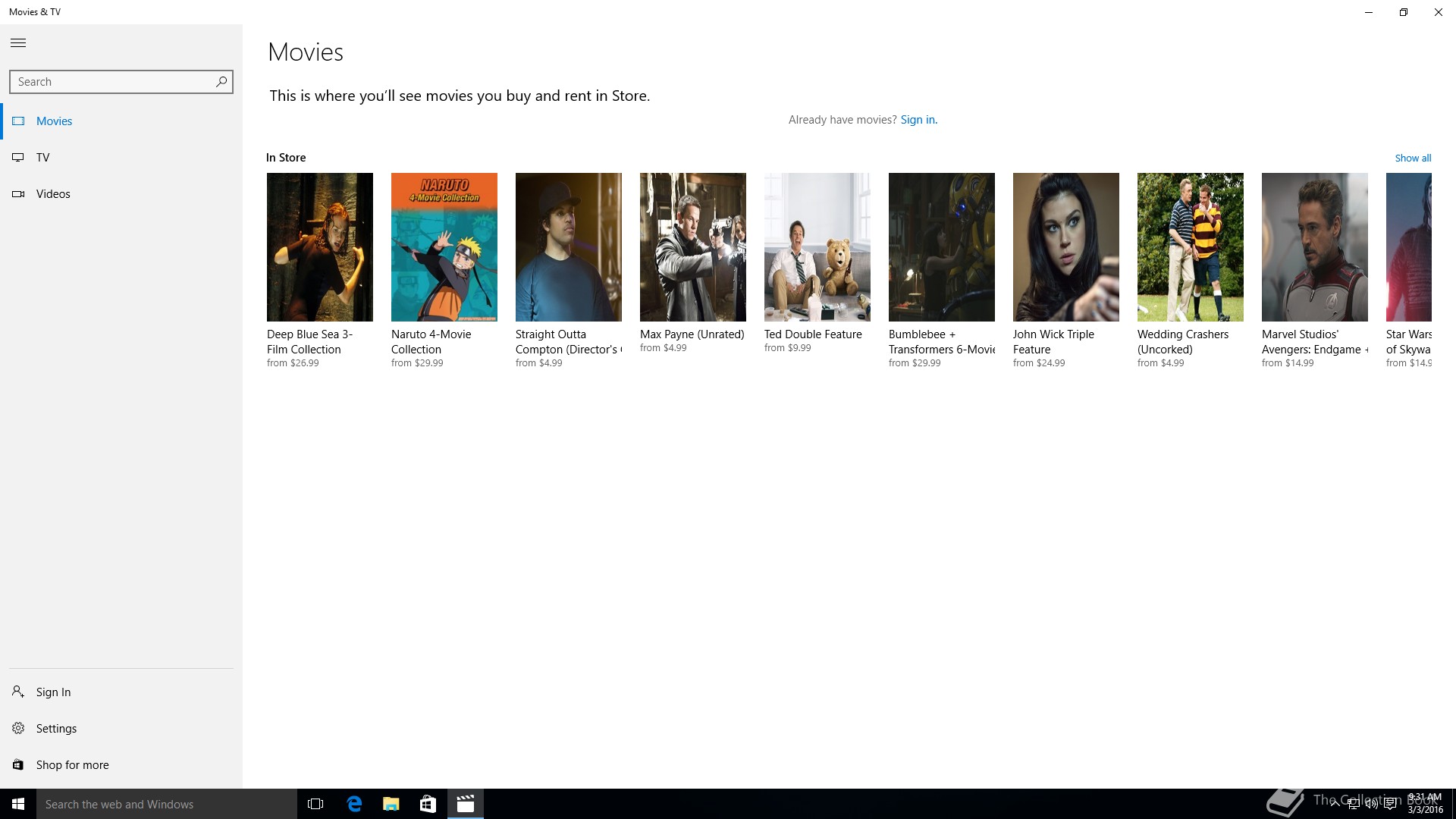Viewport: 1456px width, 819px height.
Task: Click the from $9.99 price text
Action: [787, 348]
